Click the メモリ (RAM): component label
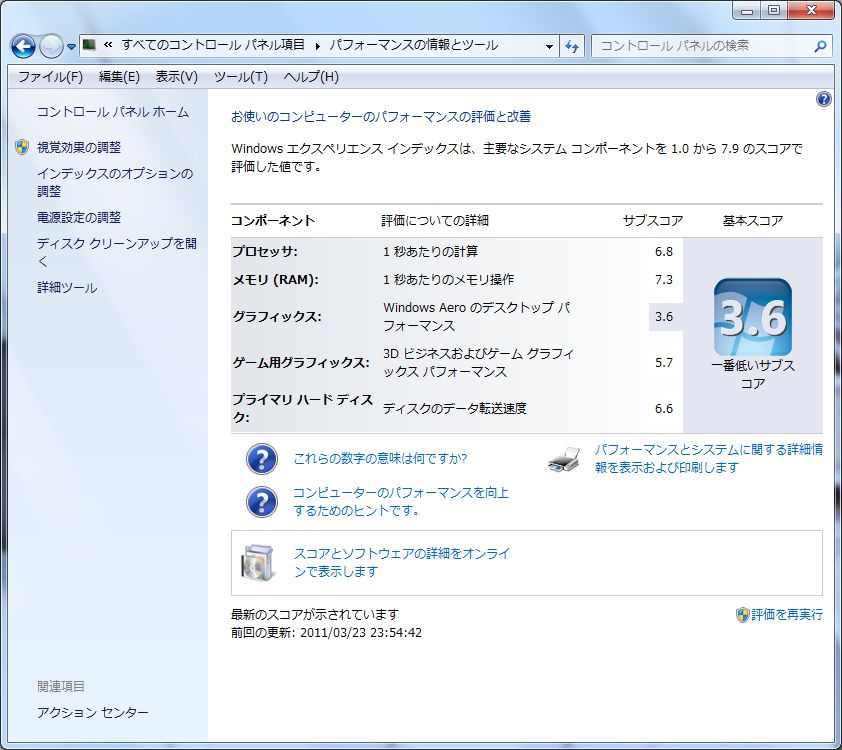 coord(275,279)
